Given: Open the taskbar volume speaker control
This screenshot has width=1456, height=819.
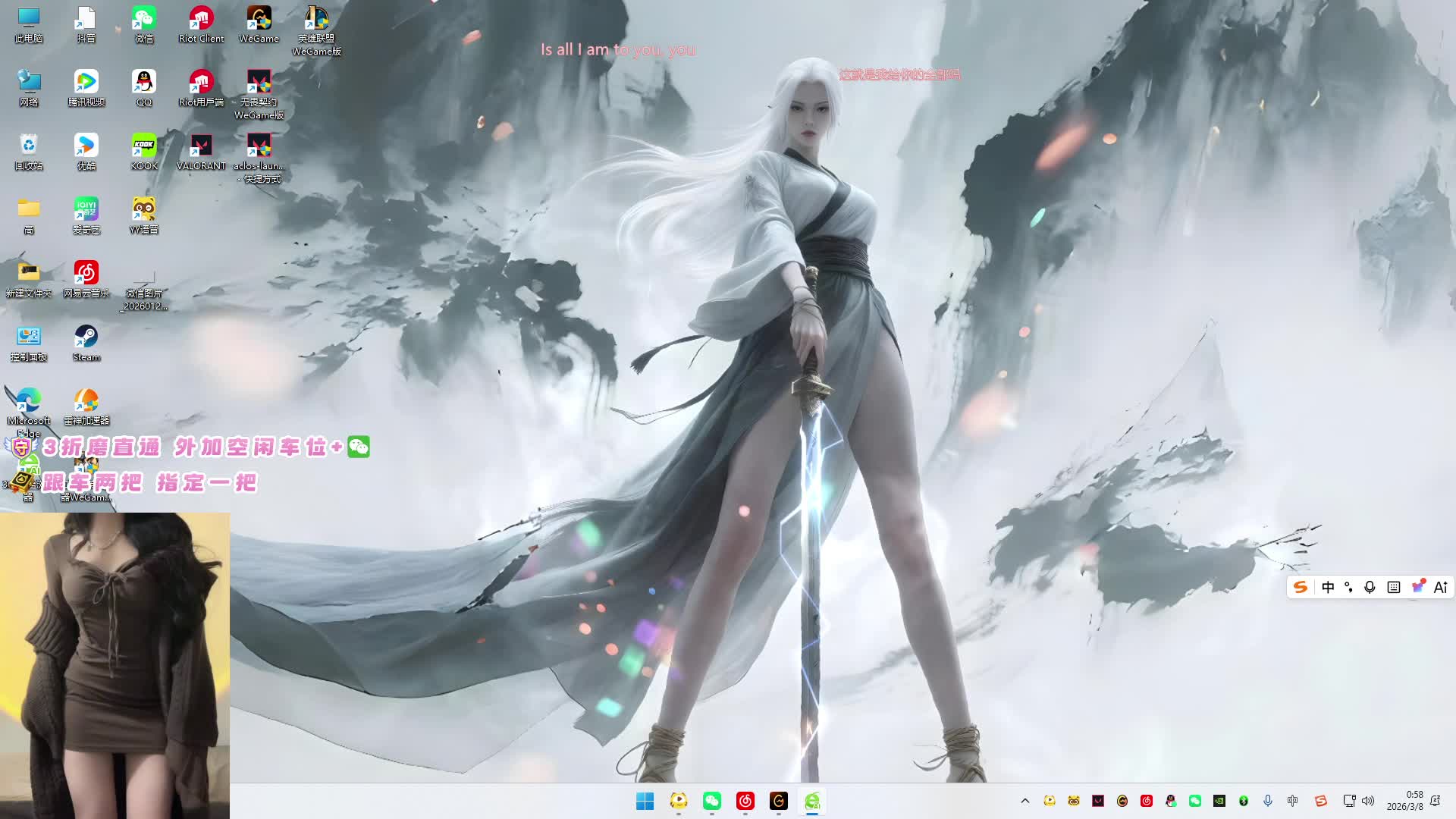Looking at the screenshot, I should click(x=1369, y=801).
